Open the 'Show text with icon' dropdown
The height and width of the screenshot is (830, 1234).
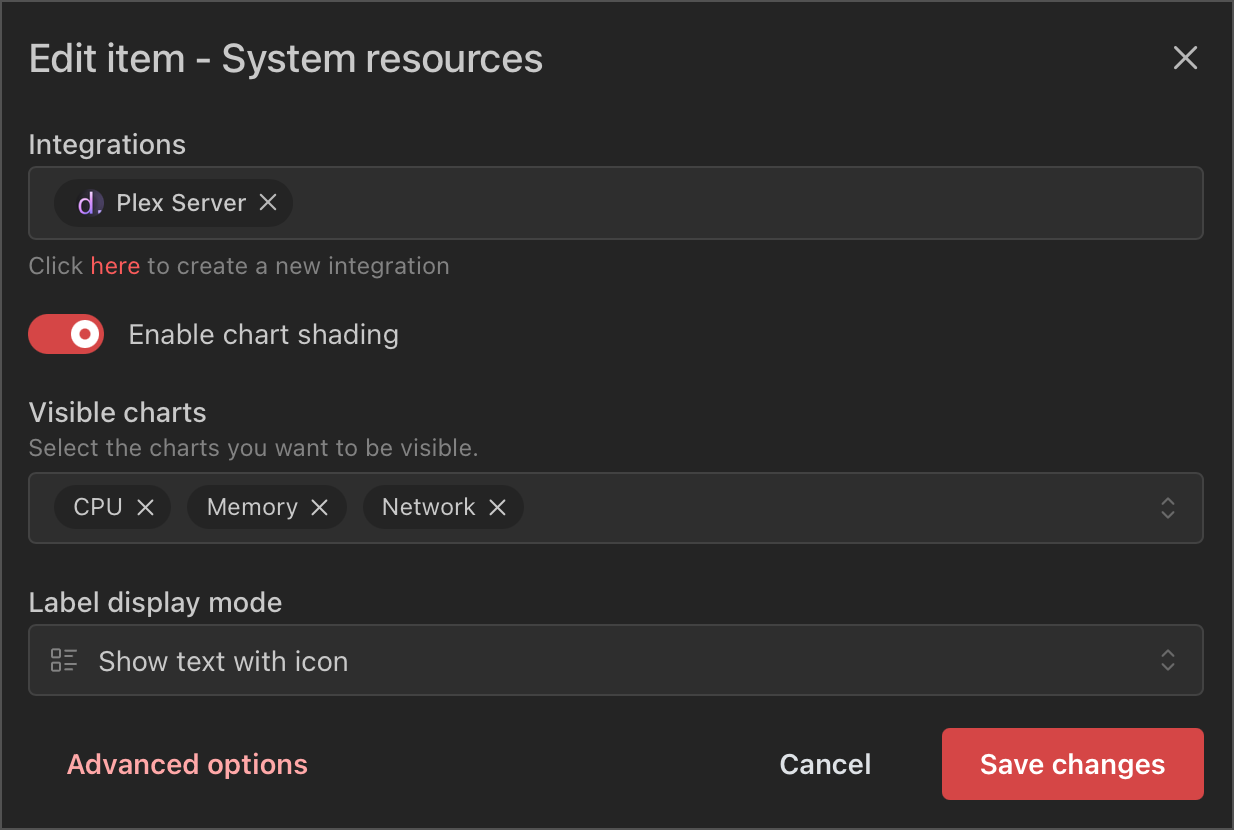click(x=600, y=661)
